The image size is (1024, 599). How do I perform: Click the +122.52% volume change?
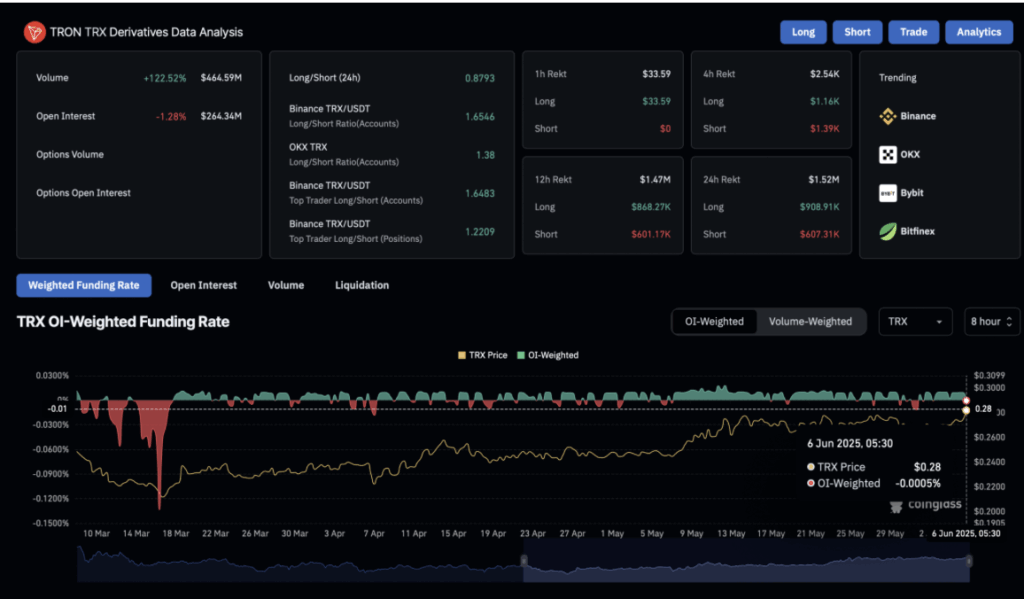(x=165, y=78)
